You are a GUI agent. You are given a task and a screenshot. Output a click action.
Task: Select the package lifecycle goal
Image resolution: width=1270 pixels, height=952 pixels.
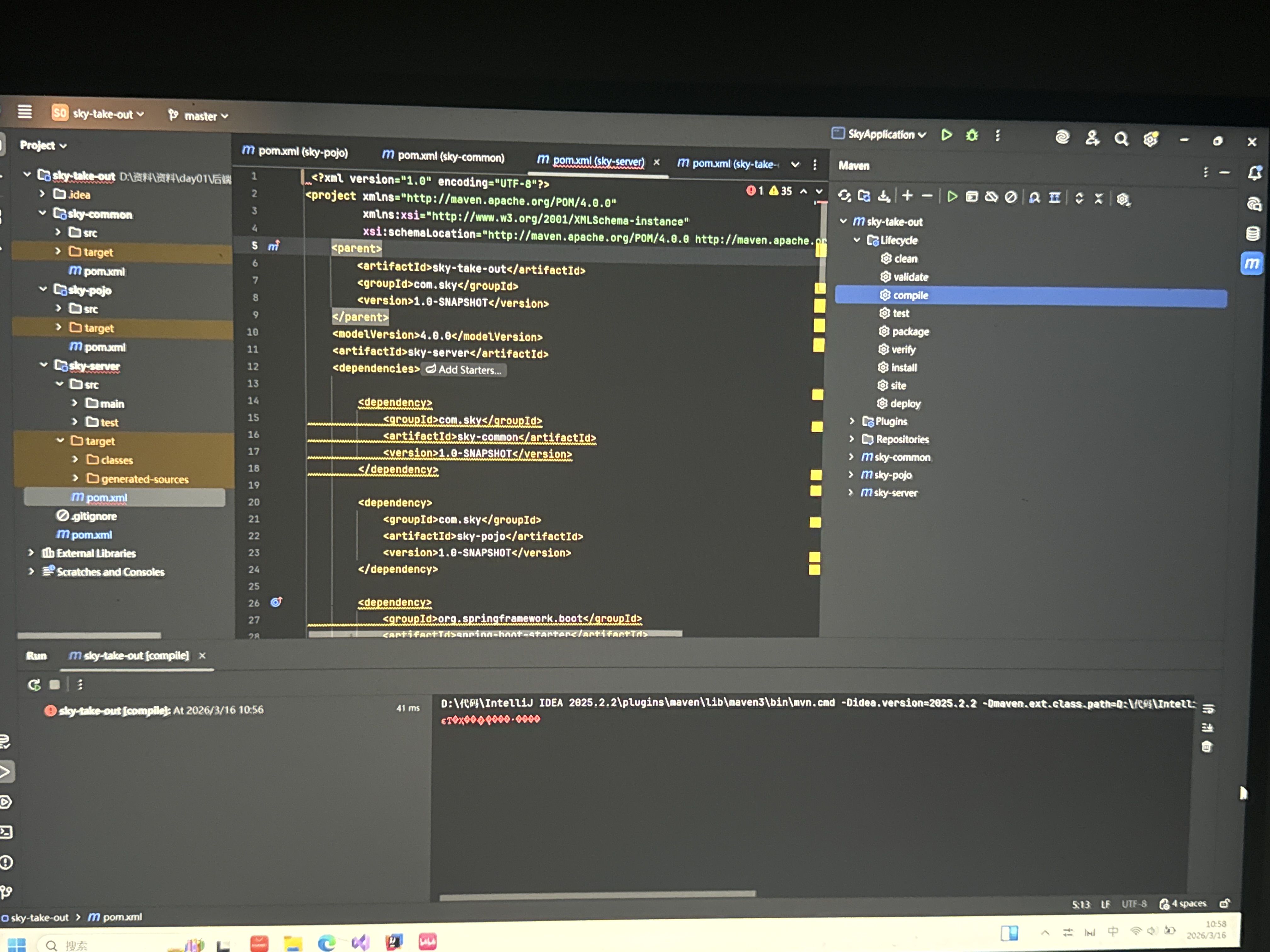coord(910,332)
